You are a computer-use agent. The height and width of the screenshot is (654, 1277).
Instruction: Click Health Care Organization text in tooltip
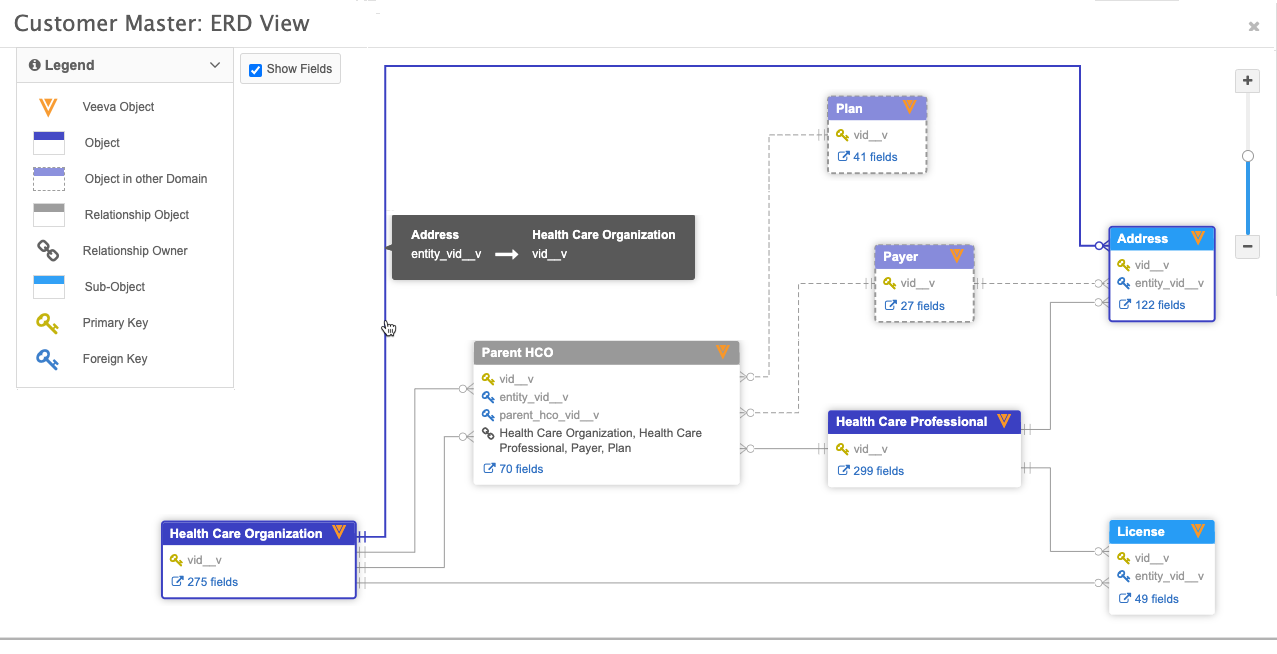603,235
